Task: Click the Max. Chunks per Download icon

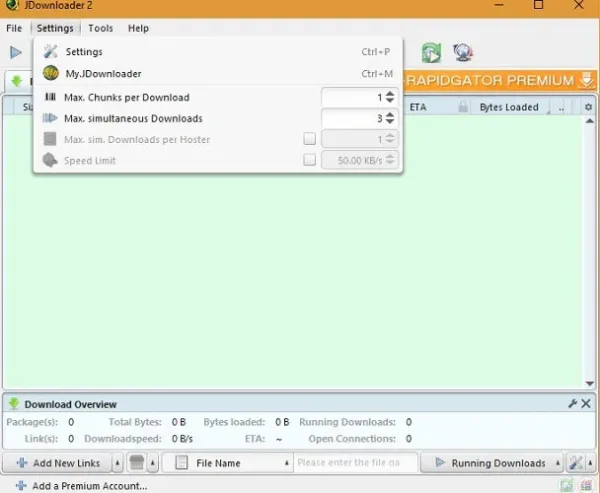Action: (x=51, y=97)
